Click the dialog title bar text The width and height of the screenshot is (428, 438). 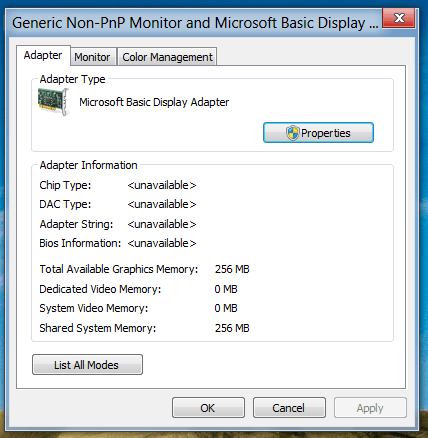click(195, 23)
